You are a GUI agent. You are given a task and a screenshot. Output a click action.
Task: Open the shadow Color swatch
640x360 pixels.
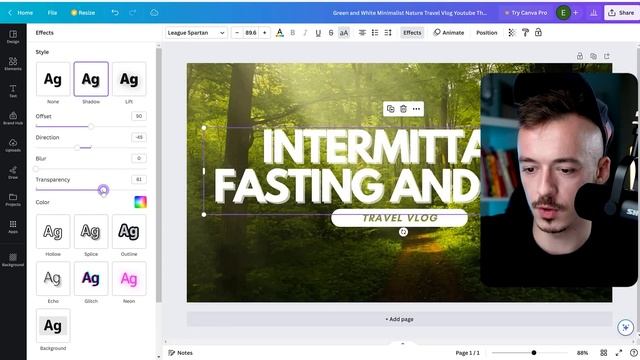pos(140,202)
